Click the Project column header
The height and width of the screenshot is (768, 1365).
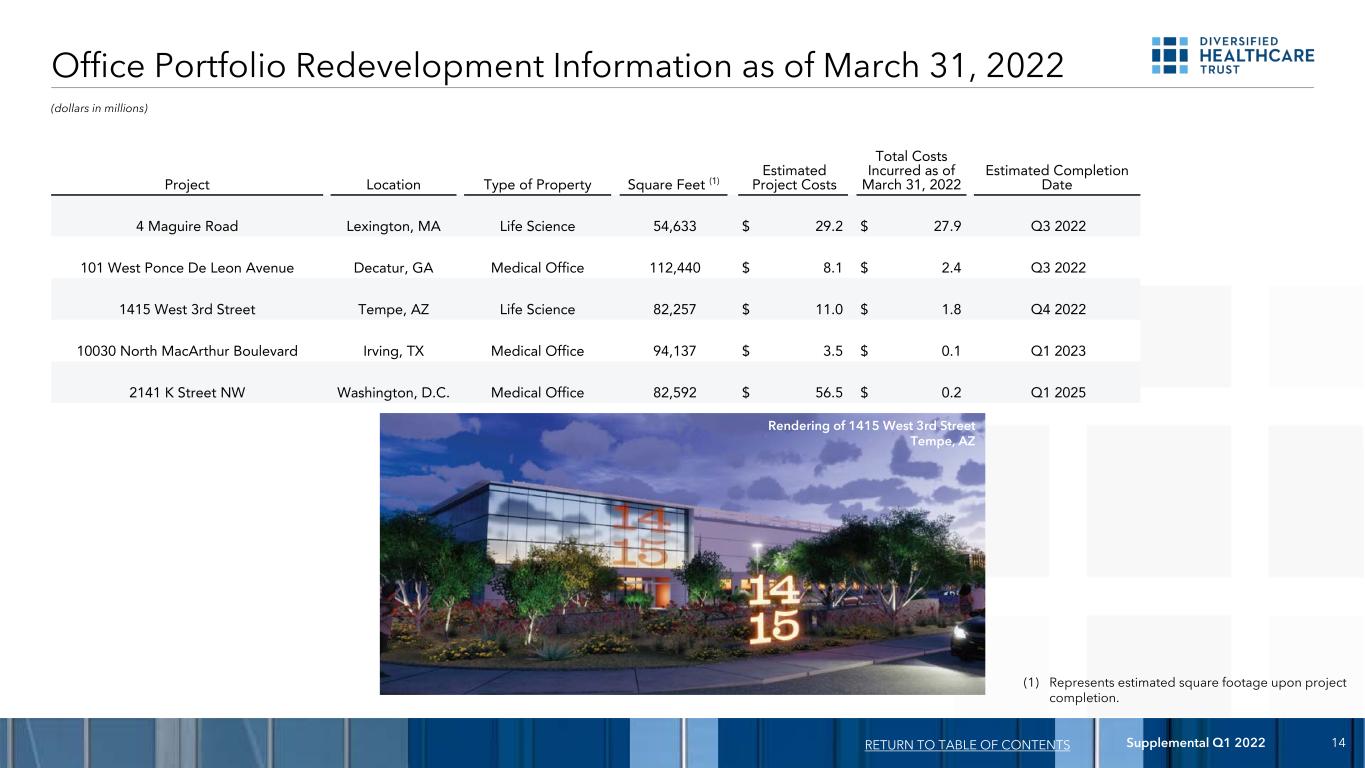(187, 185)
